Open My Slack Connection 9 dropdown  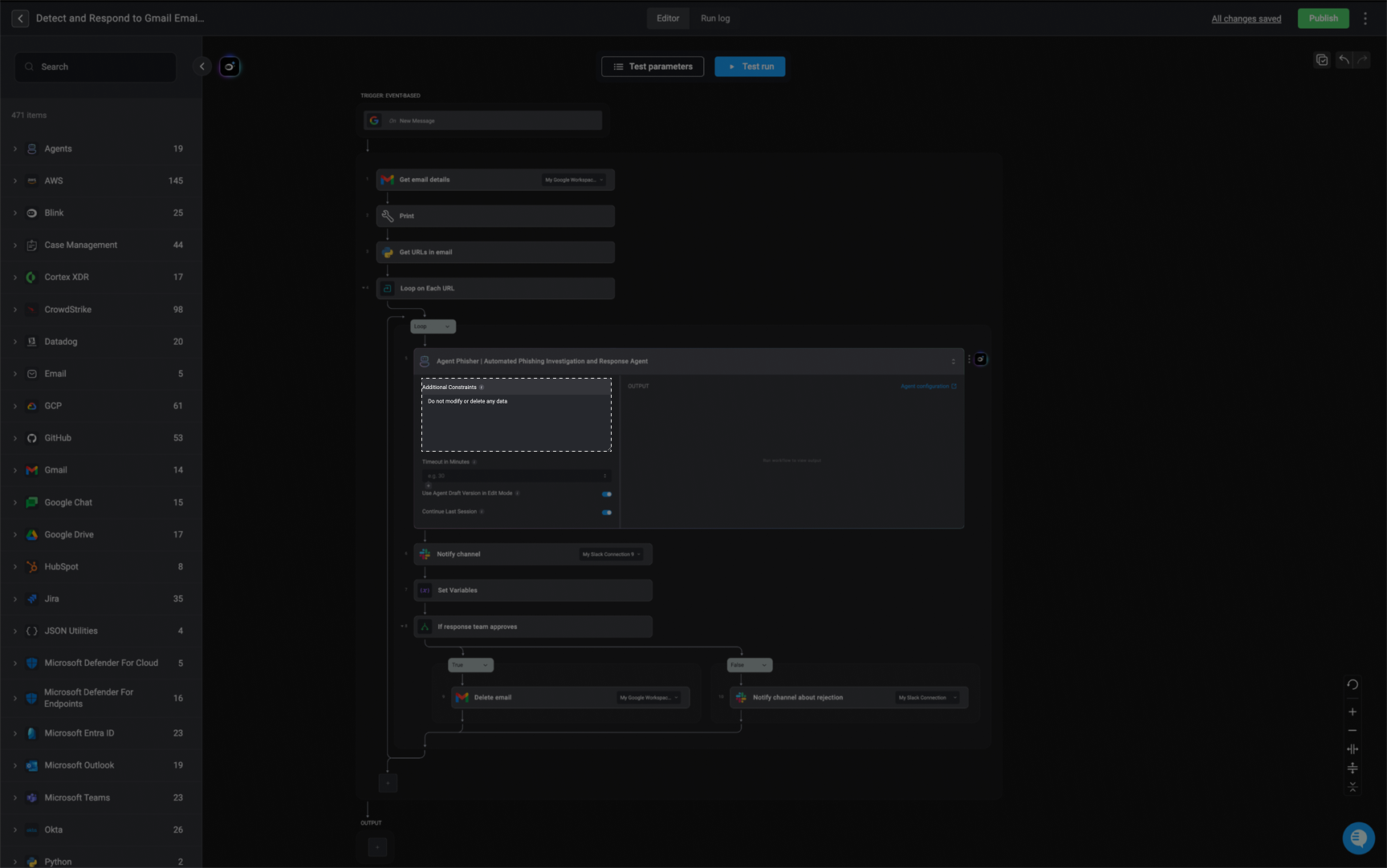[x=612, y=554]
